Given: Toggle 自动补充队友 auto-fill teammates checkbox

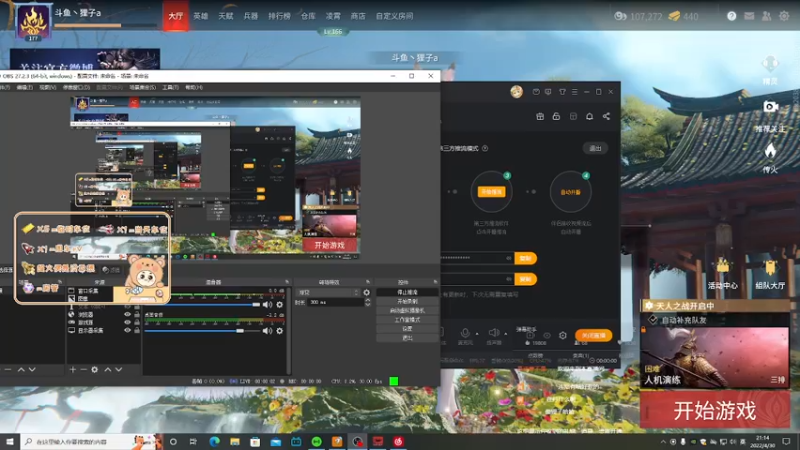Looking at the screenshot, I should coord(653,320).
